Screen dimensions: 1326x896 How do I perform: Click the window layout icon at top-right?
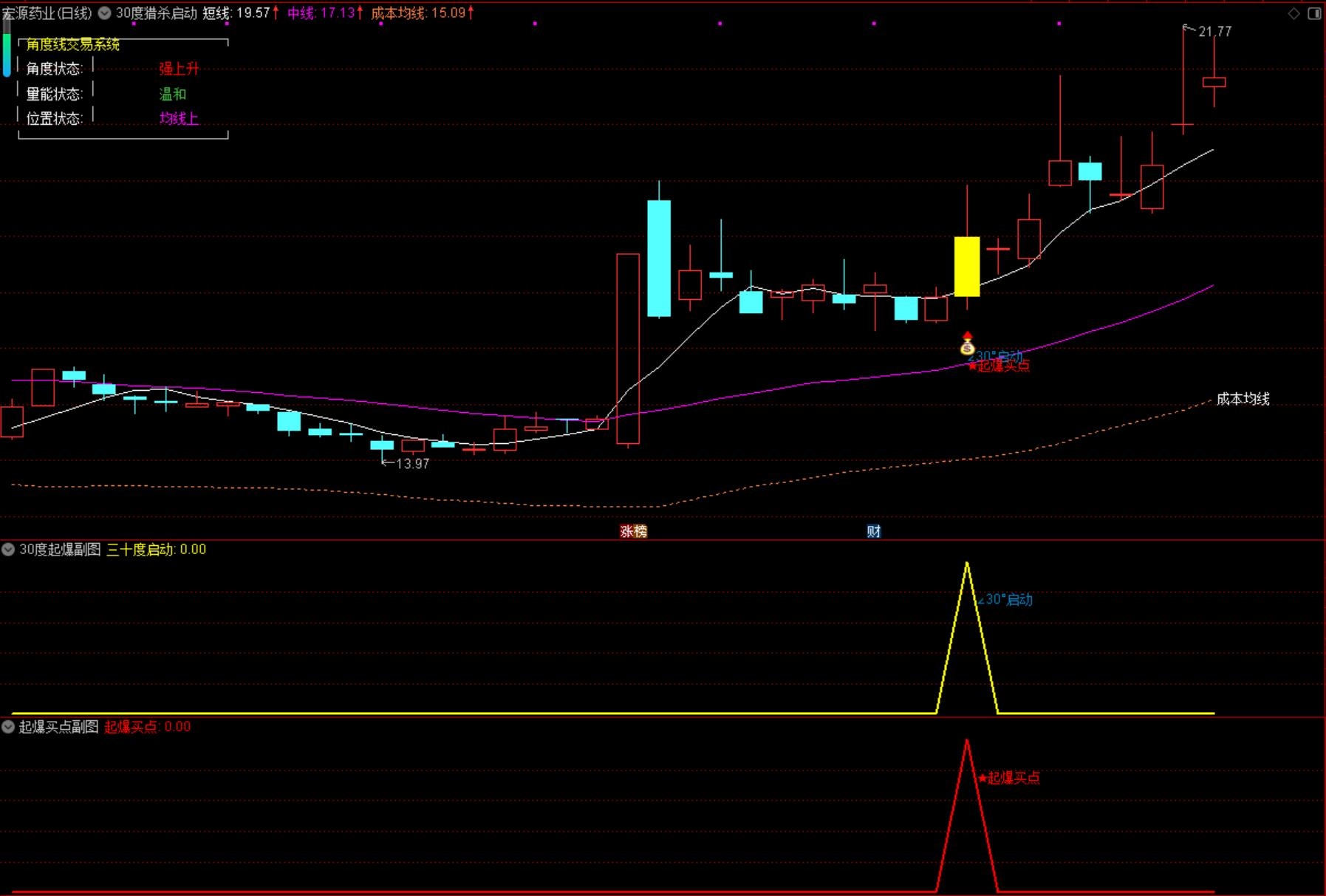[1314, 13]
